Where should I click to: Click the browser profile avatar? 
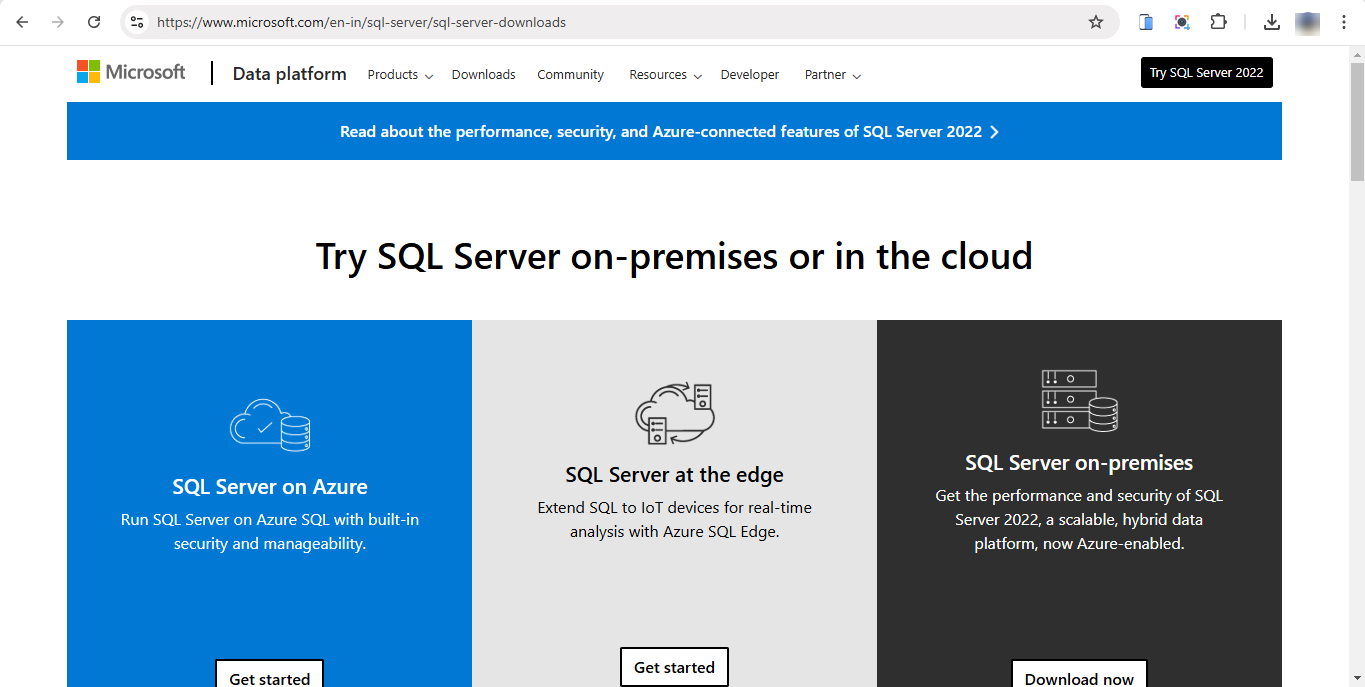click(x=1308, y=22)
